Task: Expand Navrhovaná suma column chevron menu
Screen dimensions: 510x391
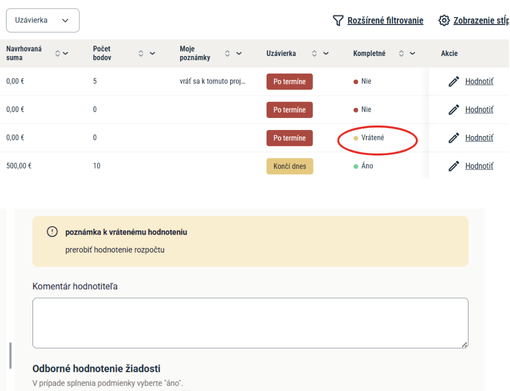Action: [x=66, y=53]
